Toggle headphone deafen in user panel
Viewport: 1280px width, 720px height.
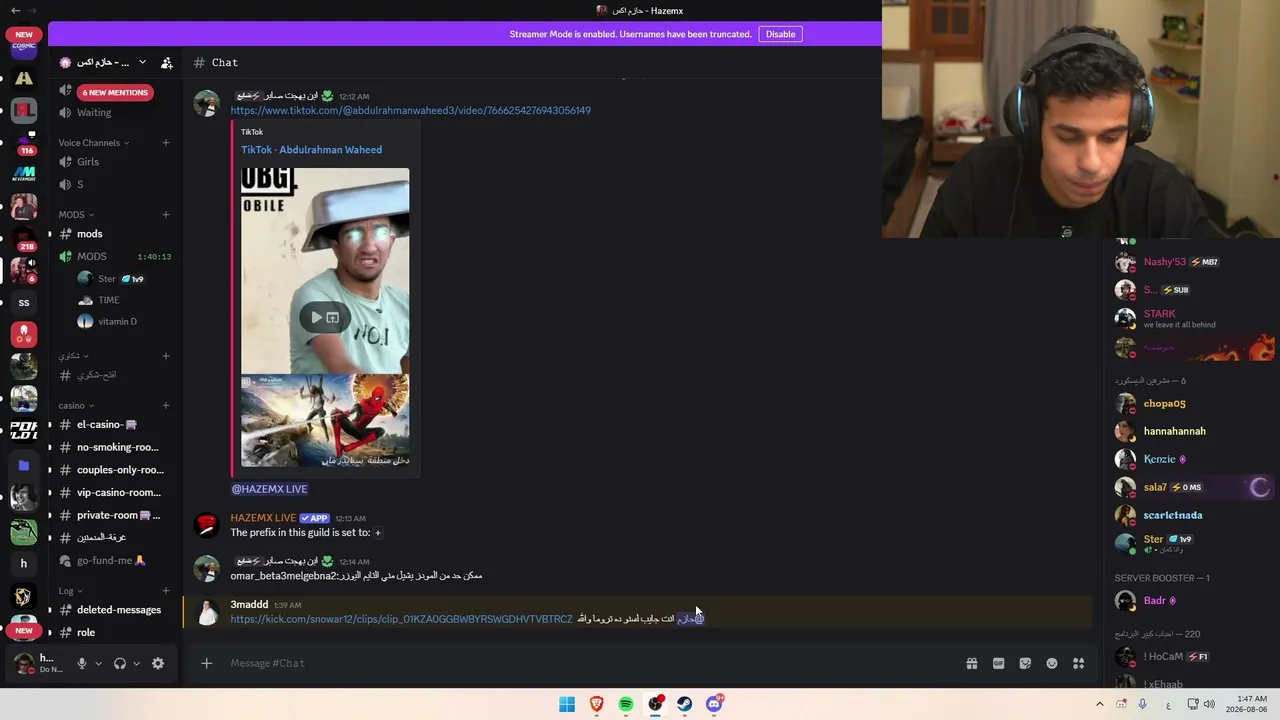pos(120,663)
